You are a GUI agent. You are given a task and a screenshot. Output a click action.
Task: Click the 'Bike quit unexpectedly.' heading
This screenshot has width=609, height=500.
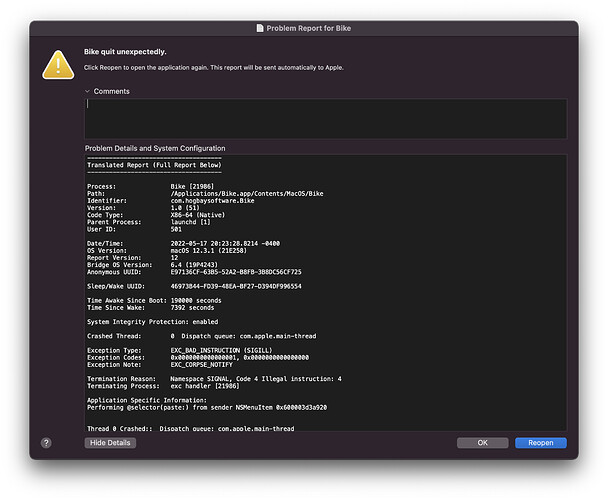pyautogui.click(x=125, y=52)
